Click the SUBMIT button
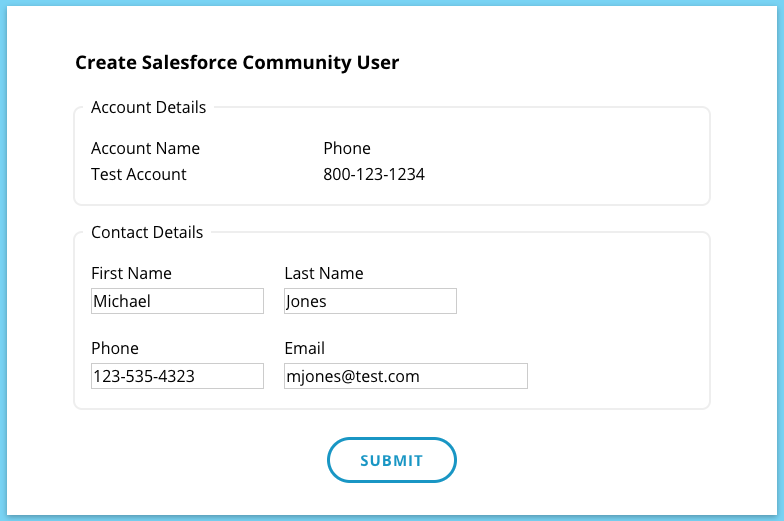784x521 pixels. coord(392,461)
